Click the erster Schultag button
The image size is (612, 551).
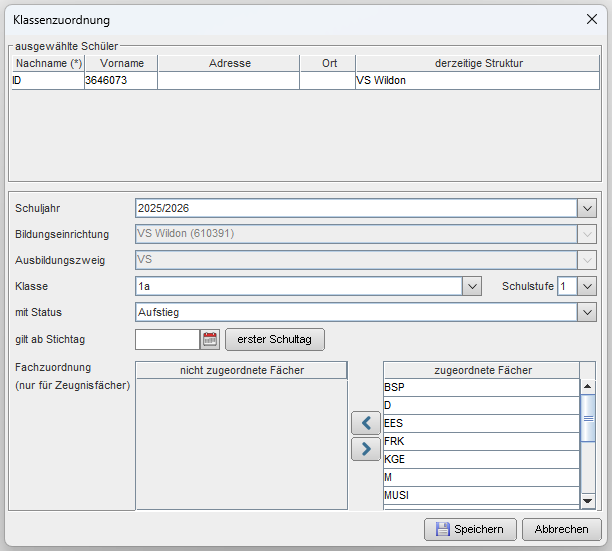pyautogui.click(x=275, y=339)
